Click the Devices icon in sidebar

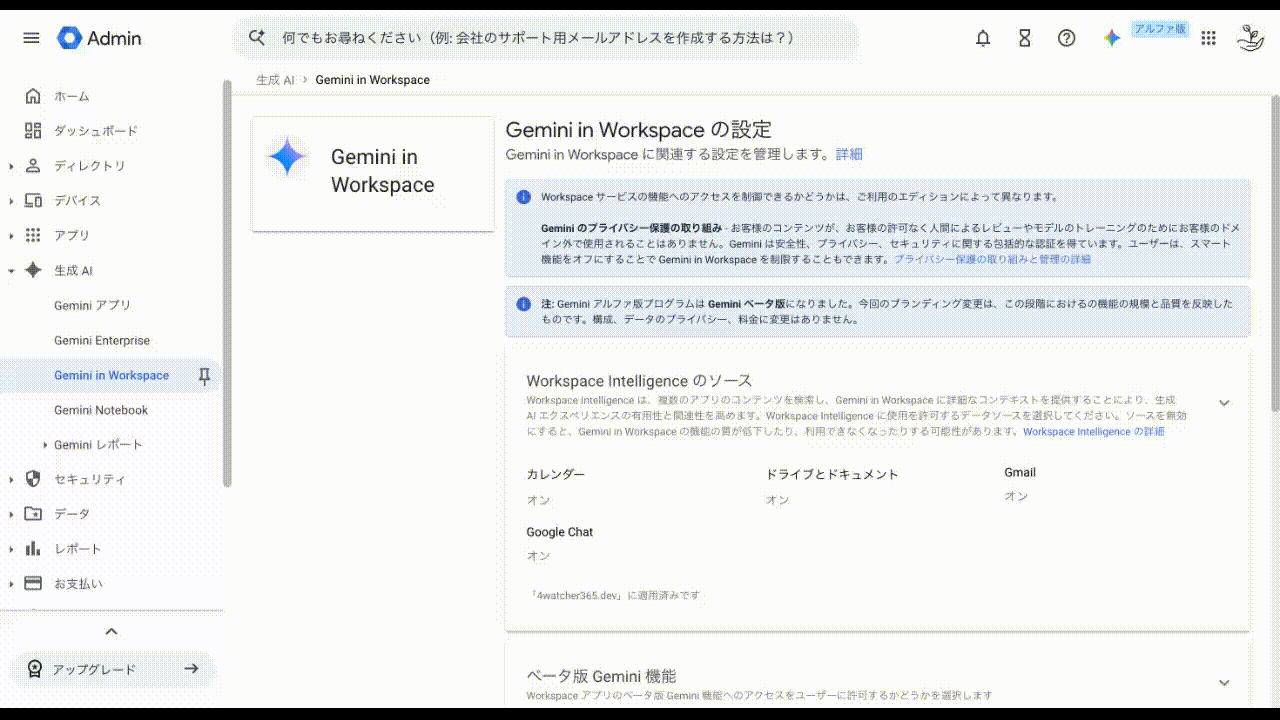[x=33, y=201]
